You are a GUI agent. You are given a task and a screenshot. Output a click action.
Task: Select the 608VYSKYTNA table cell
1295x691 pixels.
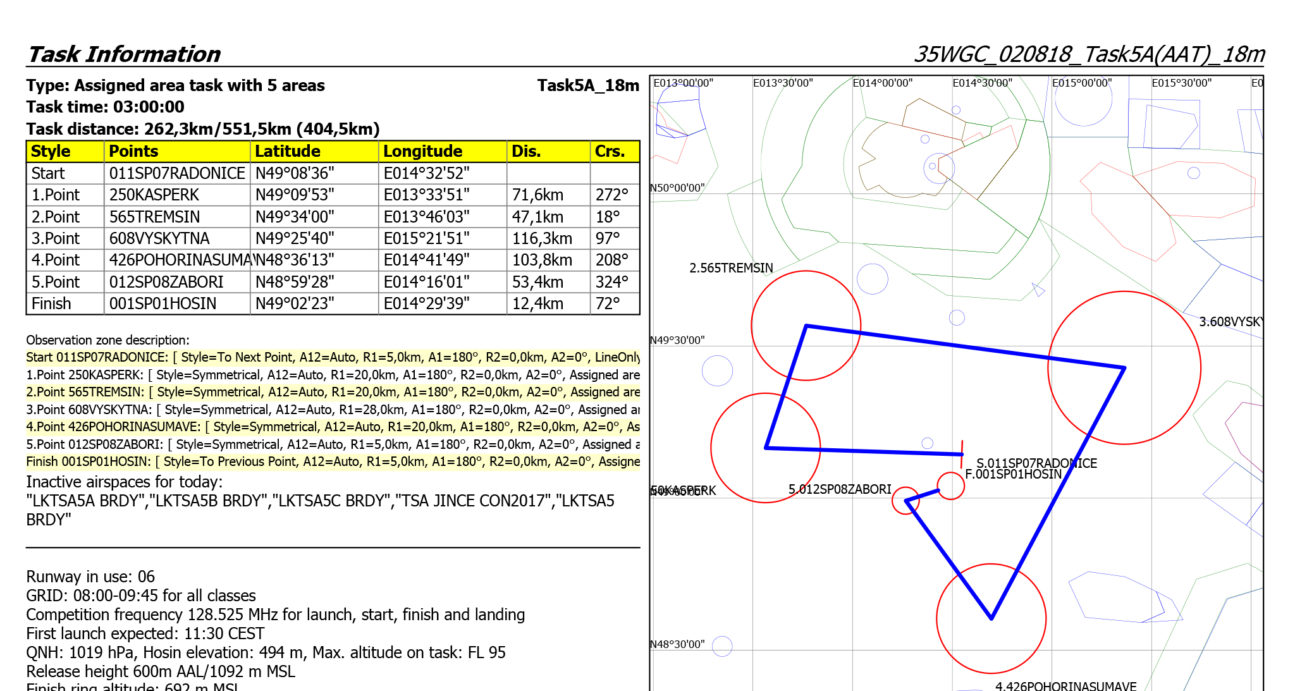(x=160, y=239)
